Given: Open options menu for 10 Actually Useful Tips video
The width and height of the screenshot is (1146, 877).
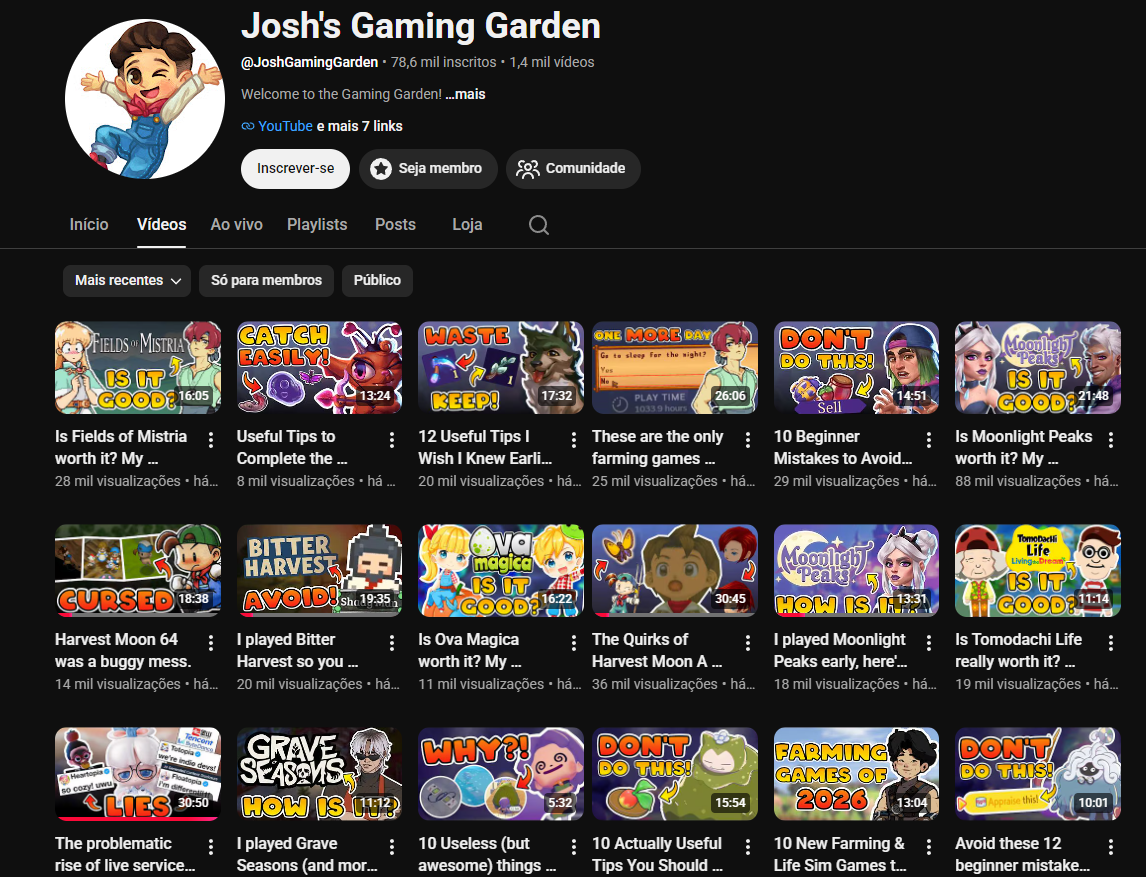Looking at the screenshot, I should 748,846.
